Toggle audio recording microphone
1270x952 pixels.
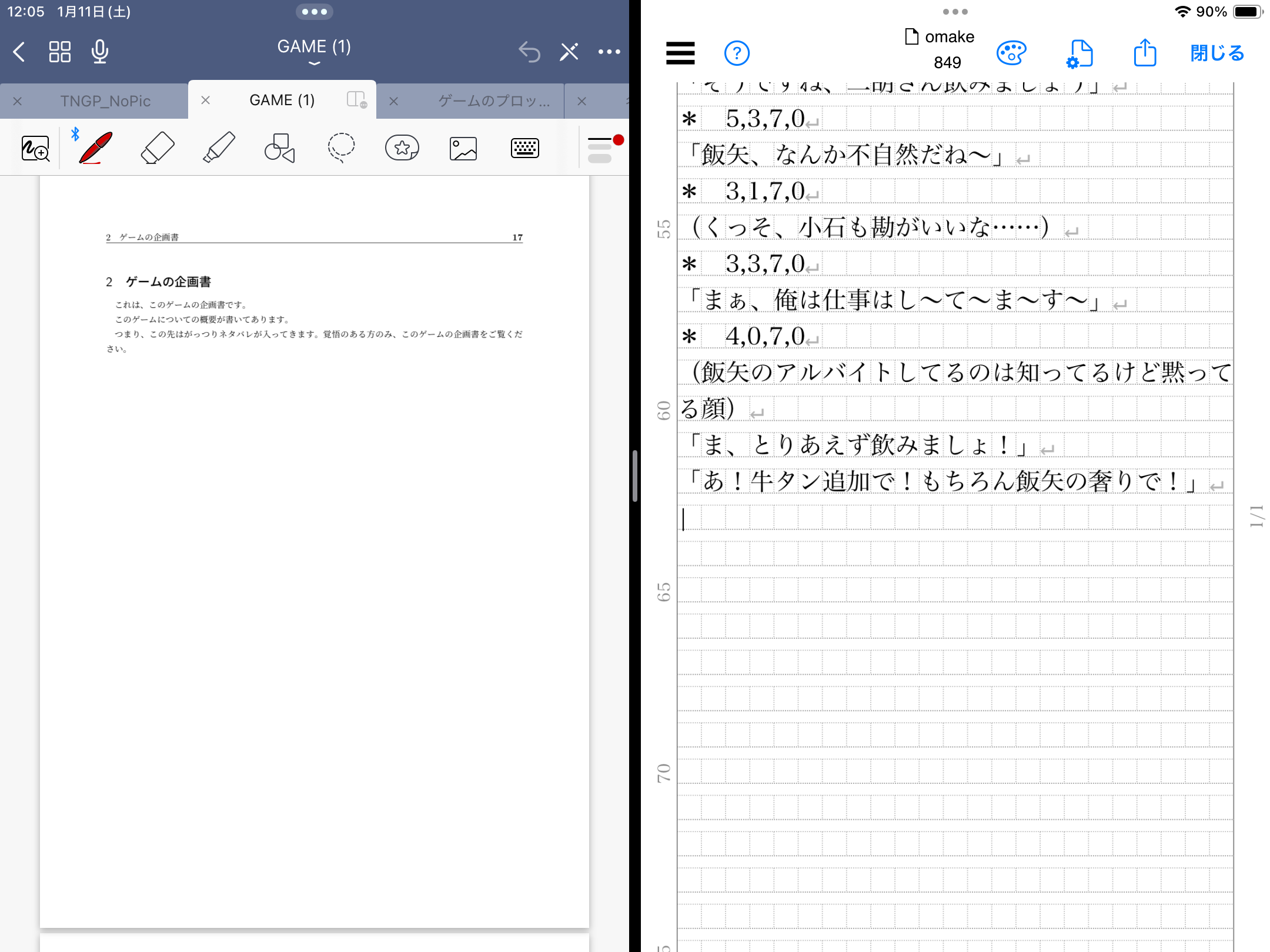point(100,52)
